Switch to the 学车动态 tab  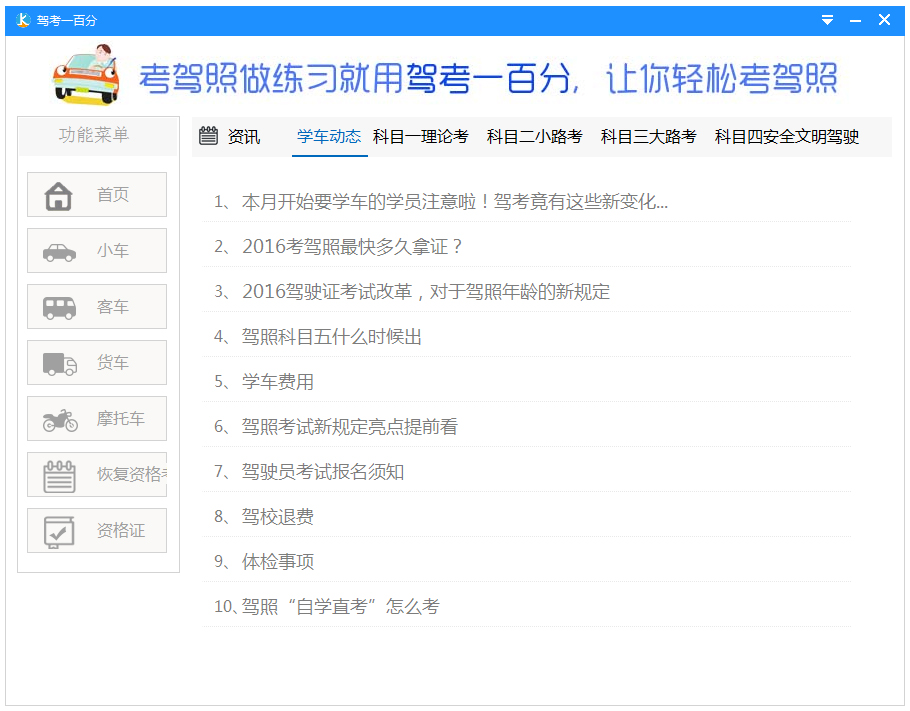coord(329,136)
